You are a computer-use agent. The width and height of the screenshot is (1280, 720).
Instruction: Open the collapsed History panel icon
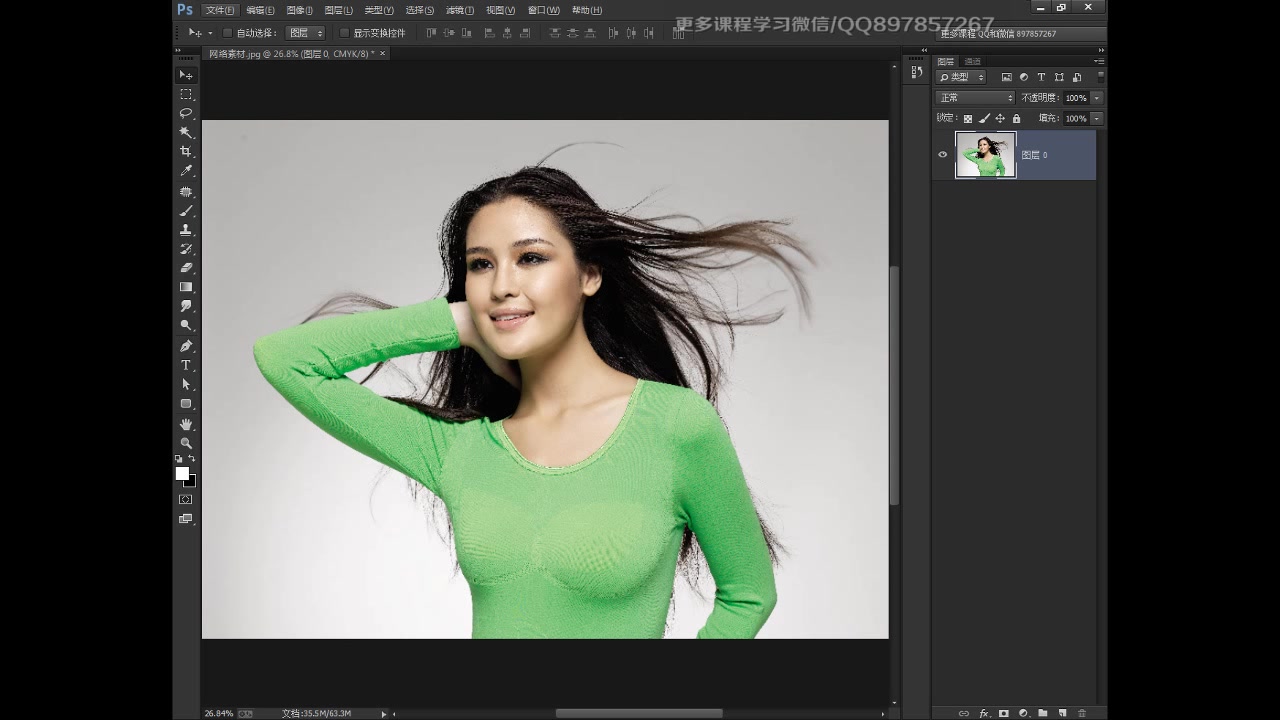[x=916, y=72]
